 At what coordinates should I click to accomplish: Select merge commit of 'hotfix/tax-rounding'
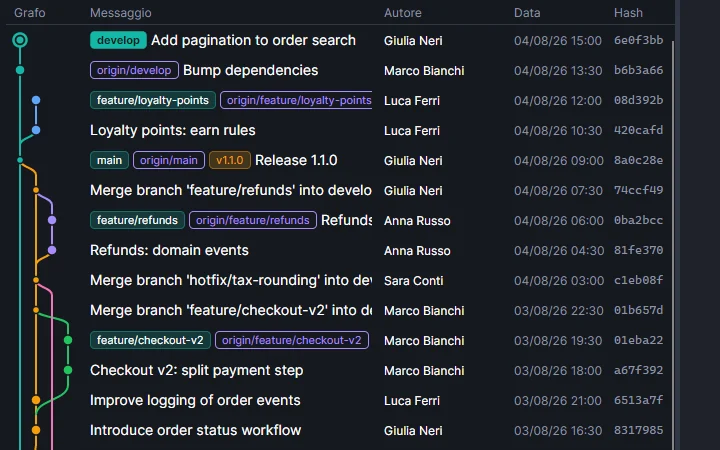click(x=231, y=280)
